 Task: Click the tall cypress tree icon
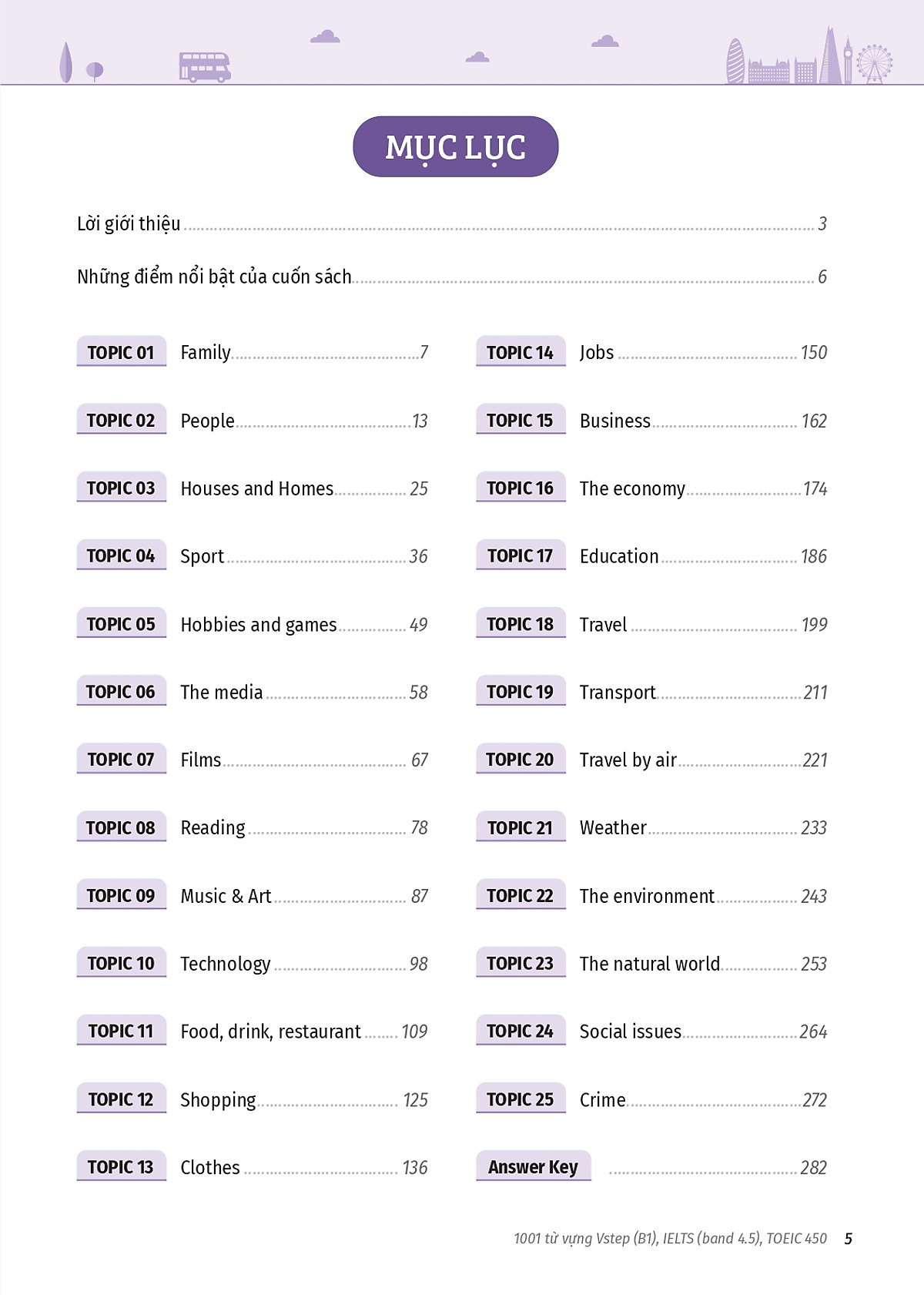click(66, 62)
